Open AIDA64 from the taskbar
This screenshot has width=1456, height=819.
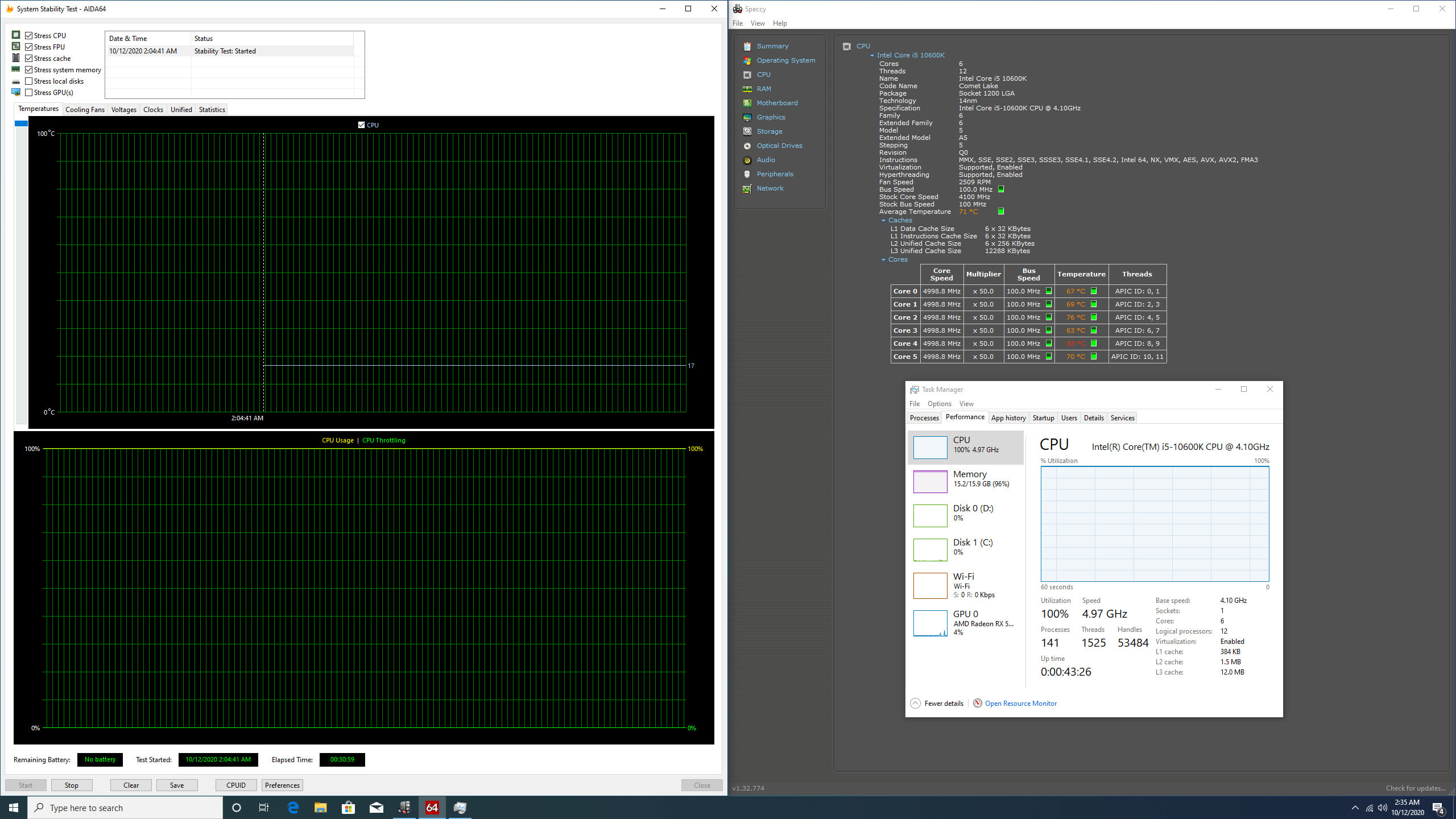coord(432,808)
